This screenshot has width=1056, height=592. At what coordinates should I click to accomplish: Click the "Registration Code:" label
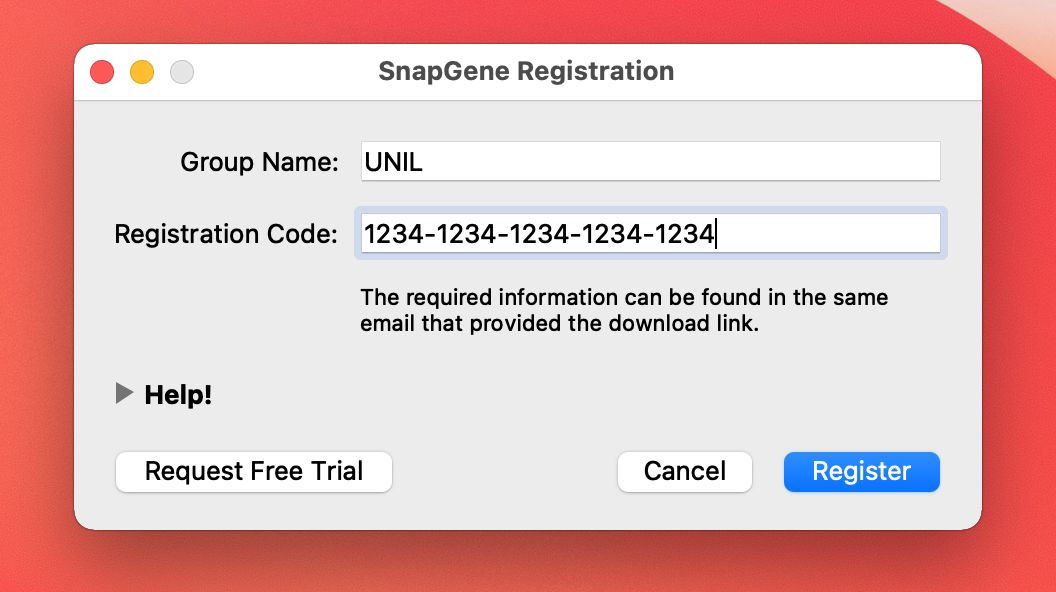[x=227, y=234]
